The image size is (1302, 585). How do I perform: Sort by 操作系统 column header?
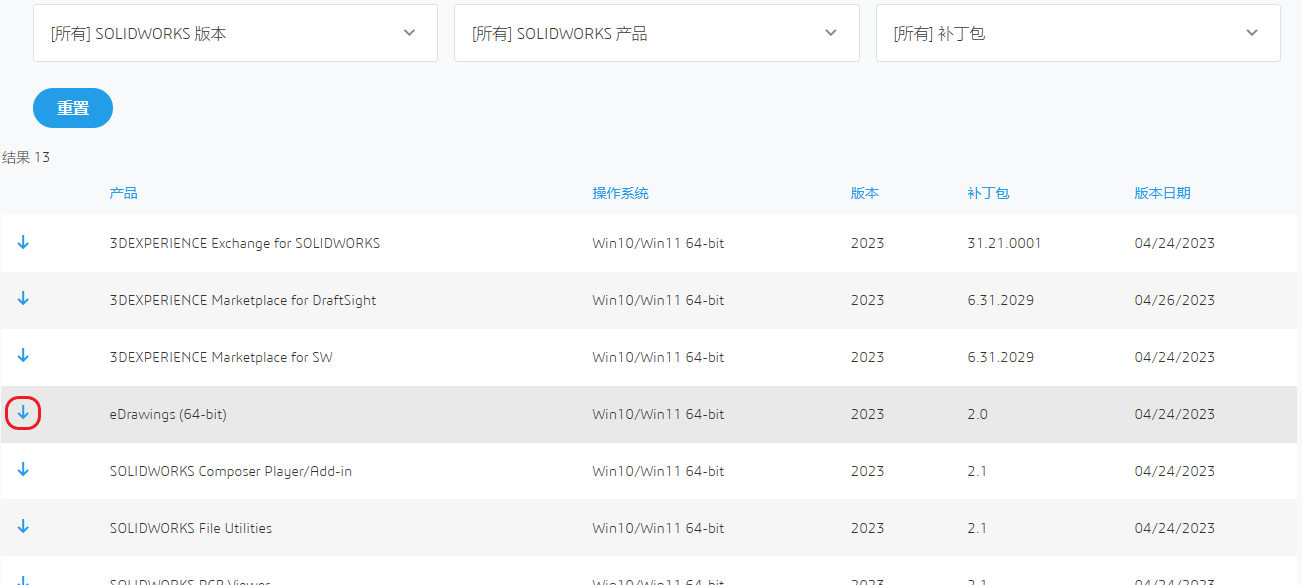click(x=620, y=193)
